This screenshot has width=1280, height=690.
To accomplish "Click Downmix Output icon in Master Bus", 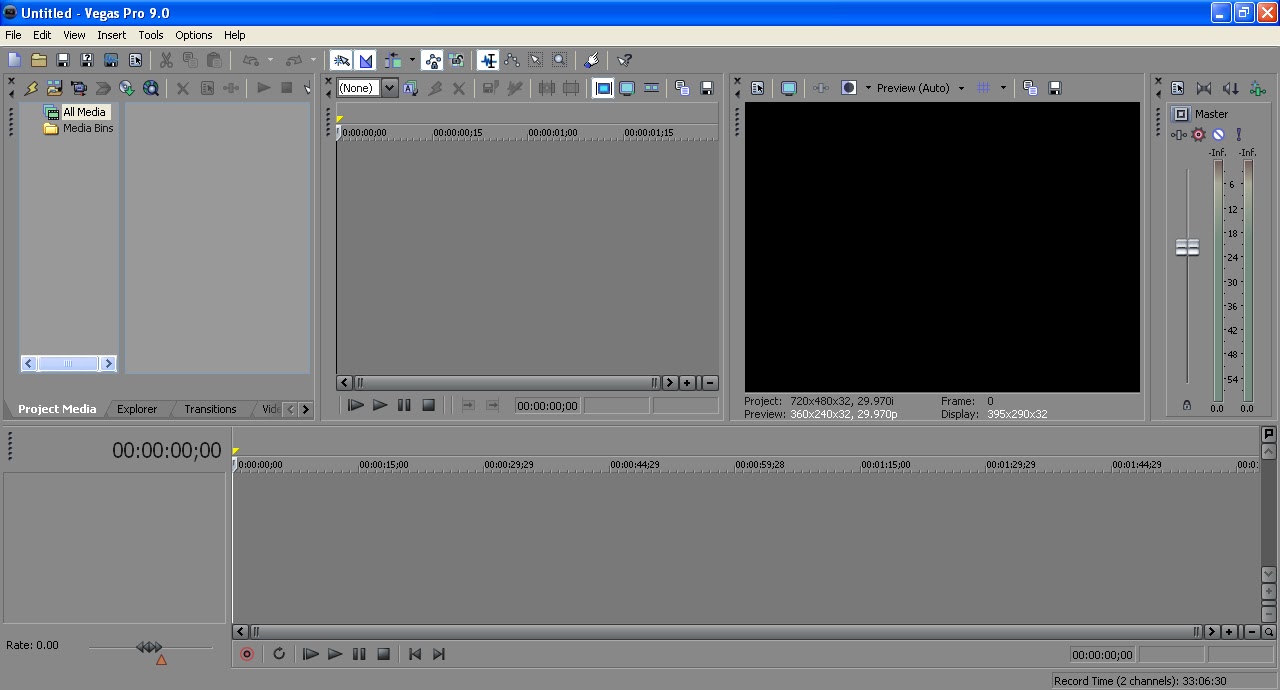I will click(1203, 88).
